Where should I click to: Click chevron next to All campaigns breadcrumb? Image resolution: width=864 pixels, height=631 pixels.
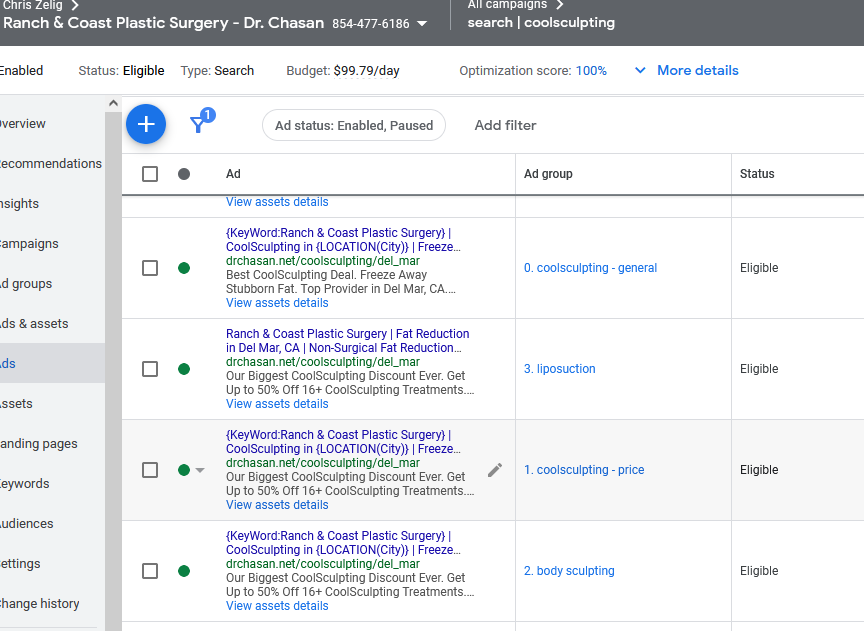[560, 5]
